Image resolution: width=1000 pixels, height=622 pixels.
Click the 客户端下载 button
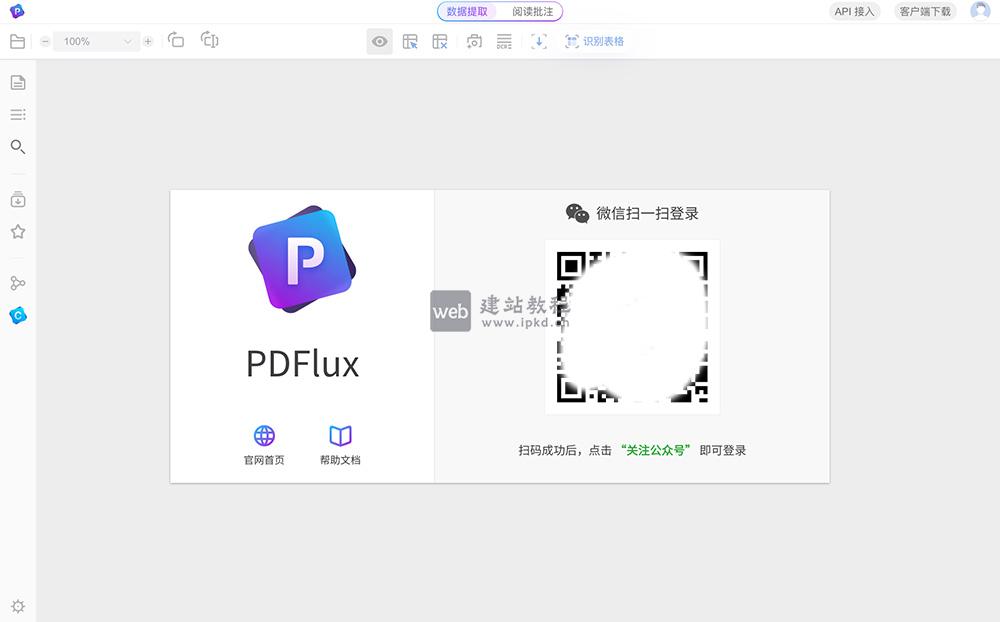pyautogui.click(x=923, y=11)
